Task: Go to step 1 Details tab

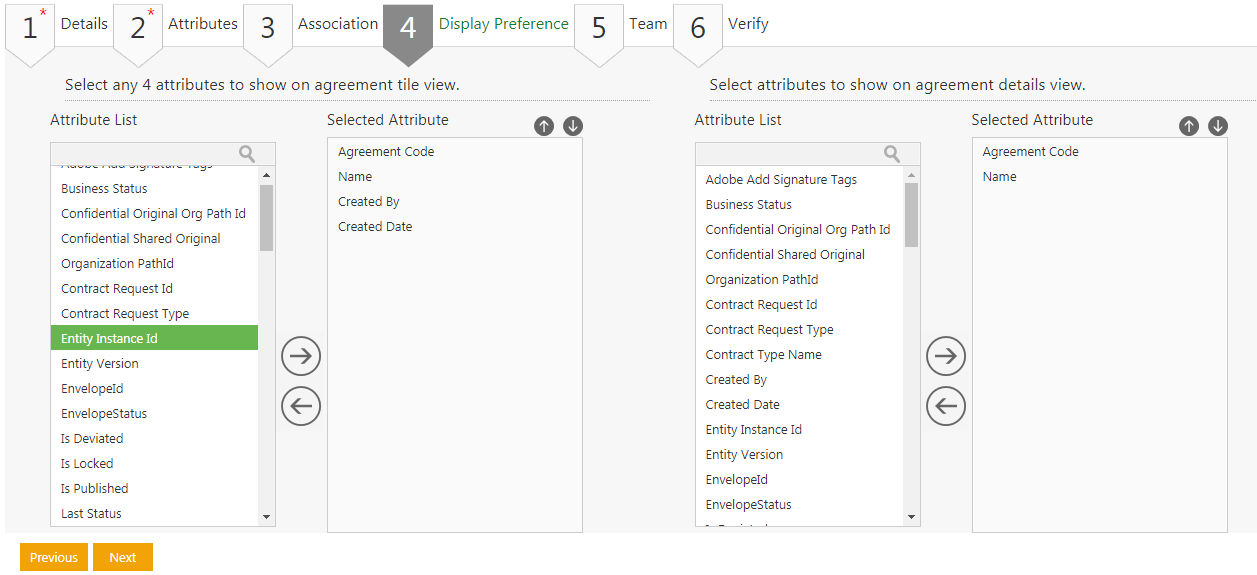Action: point(84,24)
